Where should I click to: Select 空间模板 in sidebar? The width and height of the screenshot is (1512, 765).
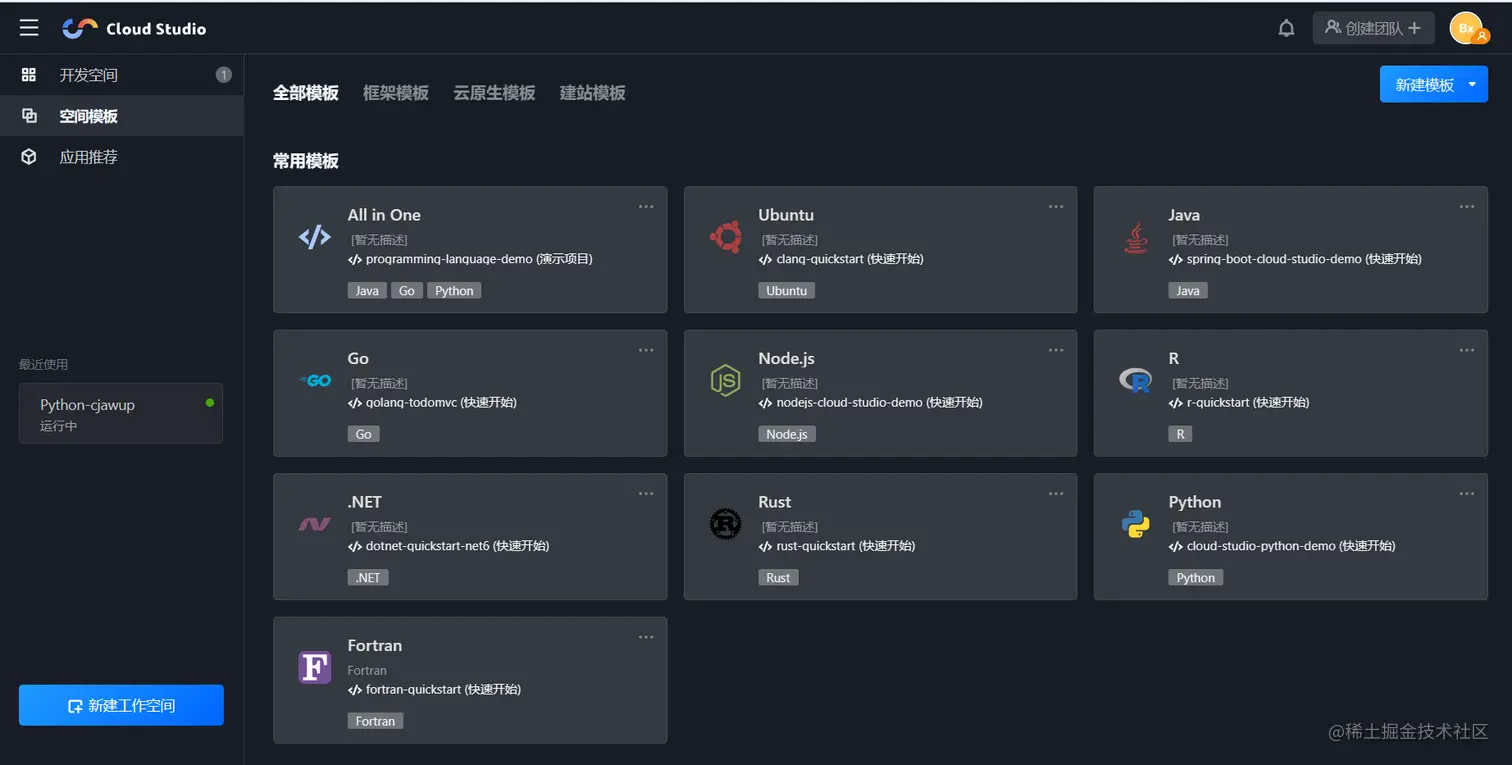[122, 116]
